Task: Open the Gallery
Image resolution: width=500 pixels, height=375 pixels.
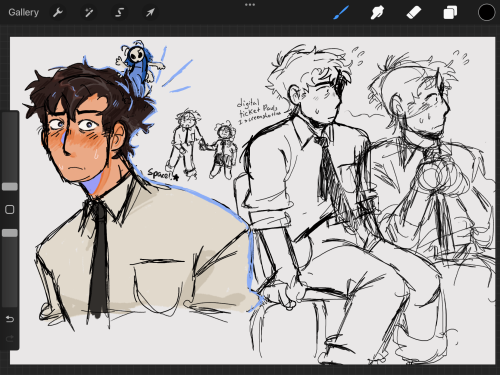Action: [23, 13]
